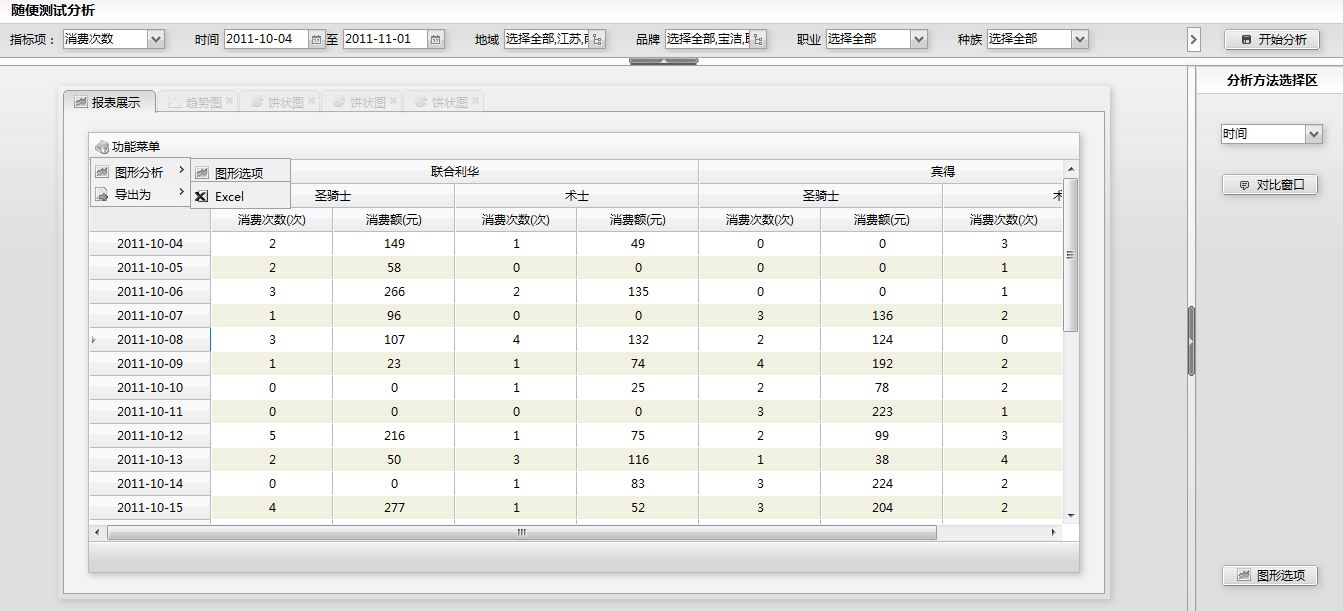Switch to the second 饼状图 tab
This screenshot has height=611, width=1343.
[x=361, y=102]
